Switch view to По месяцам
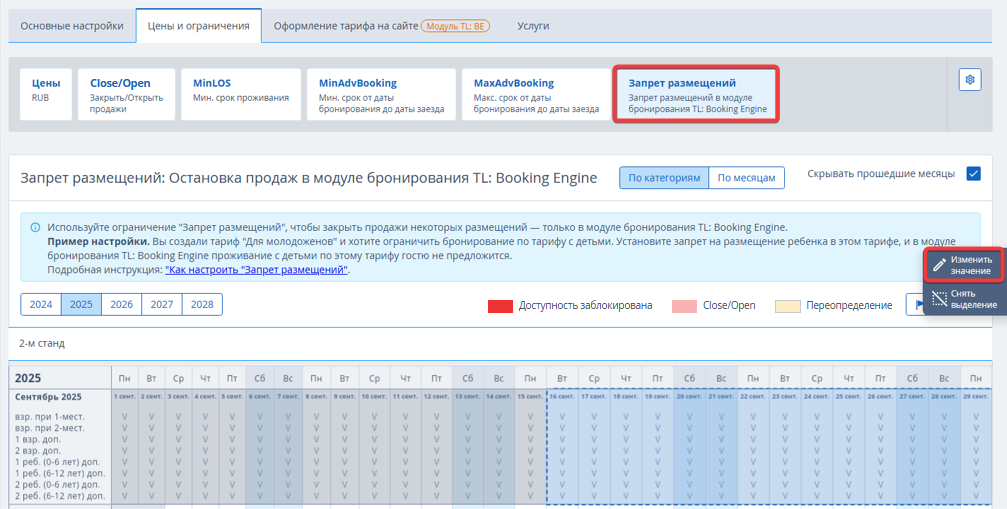This screenshot has height=509, width=1007. (x=746, y=178)
